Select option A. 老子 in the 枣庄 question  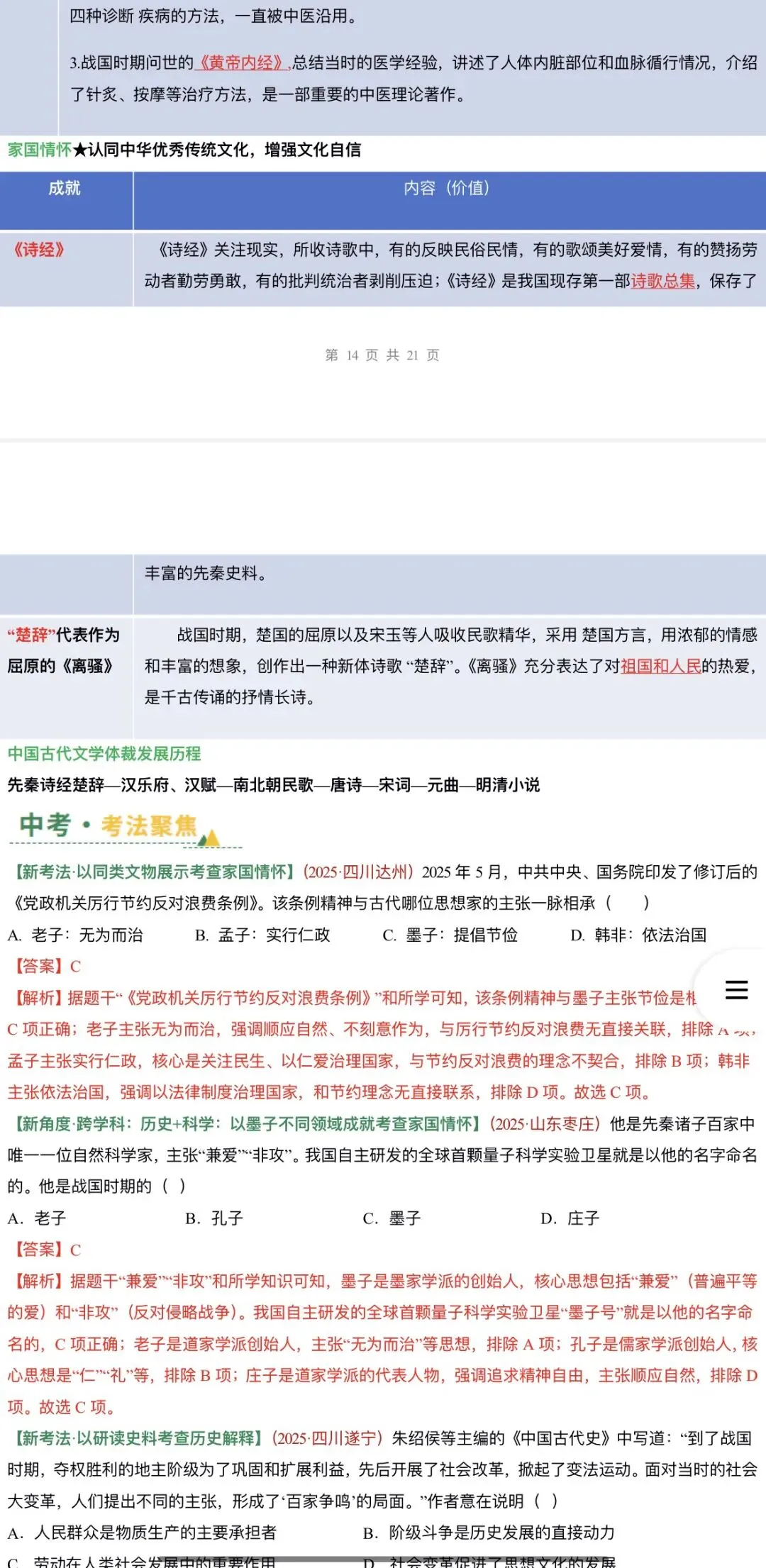(37, 1218)
